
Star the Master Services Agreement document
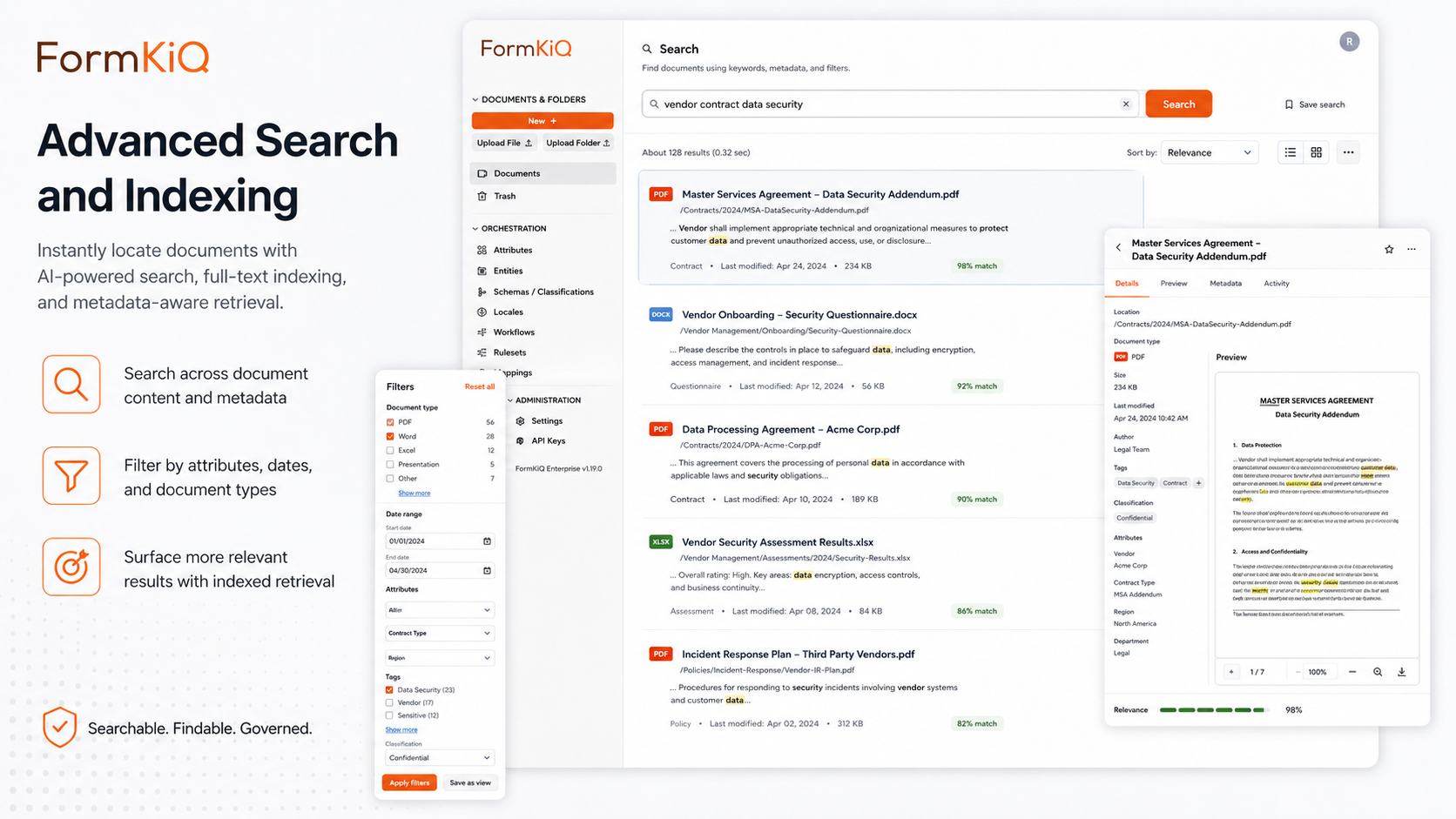(x=1389, y=250)
